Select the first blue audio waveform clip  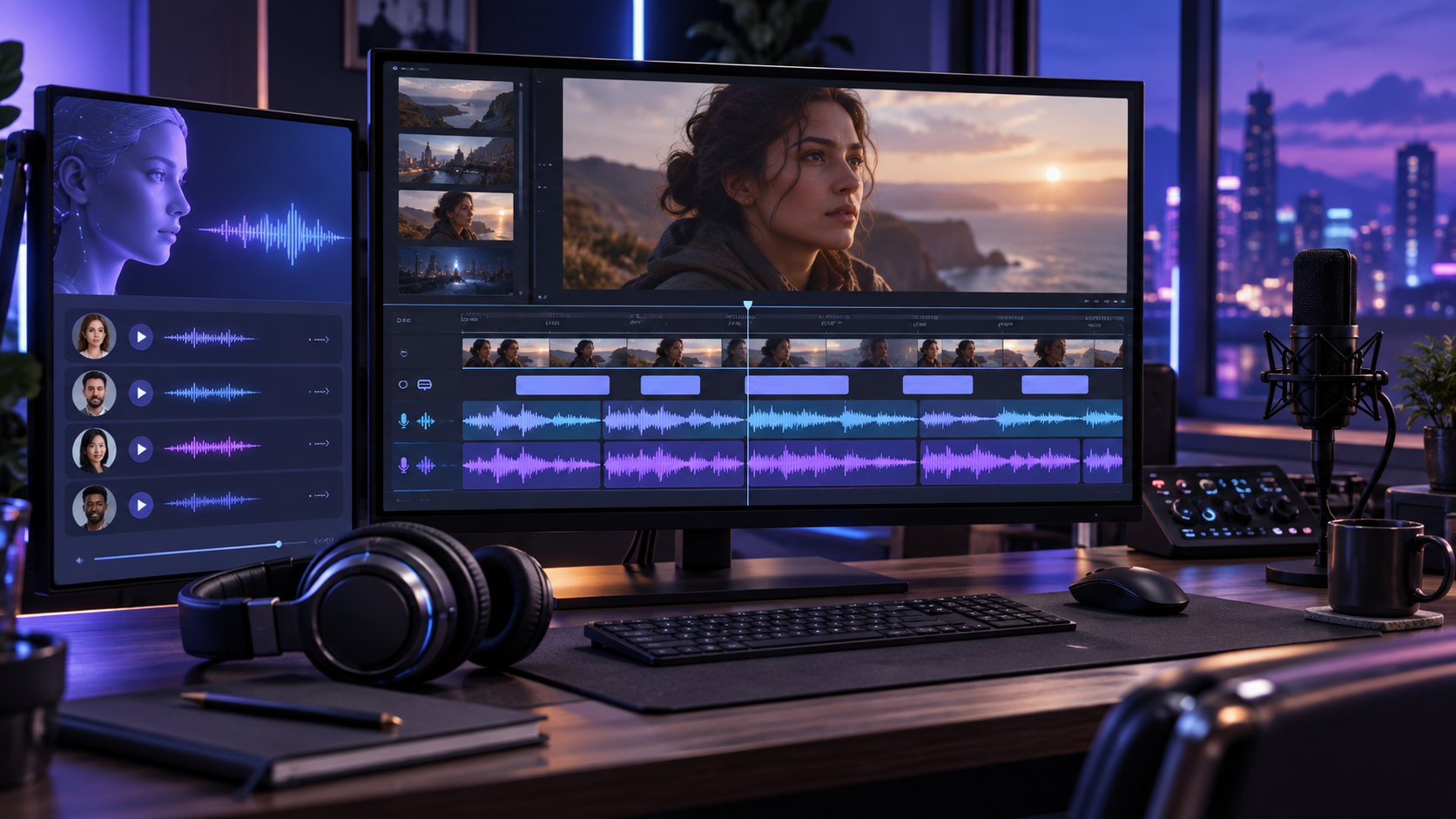[x=531, y=420]
